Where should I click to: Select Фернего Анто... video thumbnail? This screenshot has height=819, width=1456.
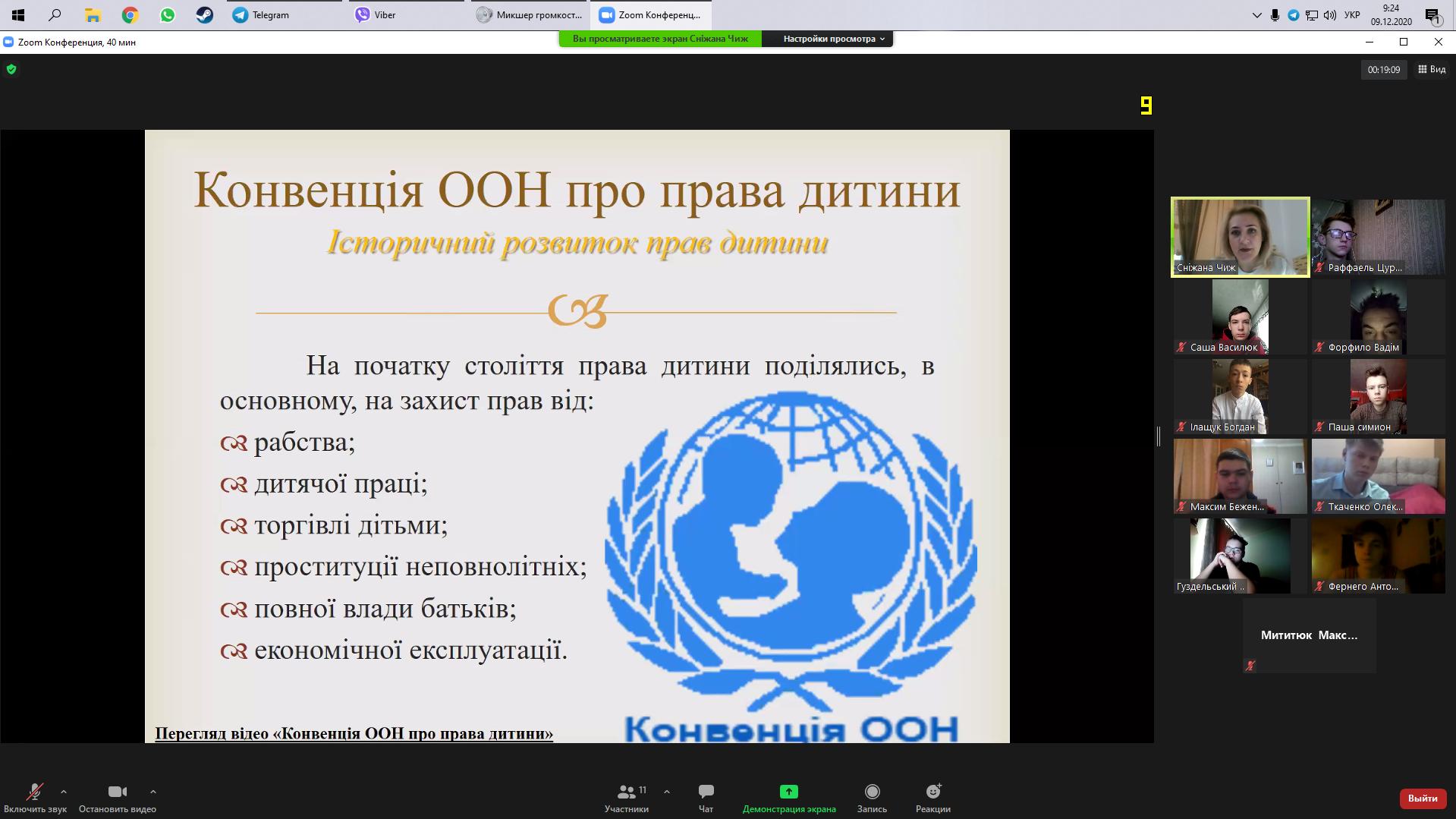pos(1379,556)
